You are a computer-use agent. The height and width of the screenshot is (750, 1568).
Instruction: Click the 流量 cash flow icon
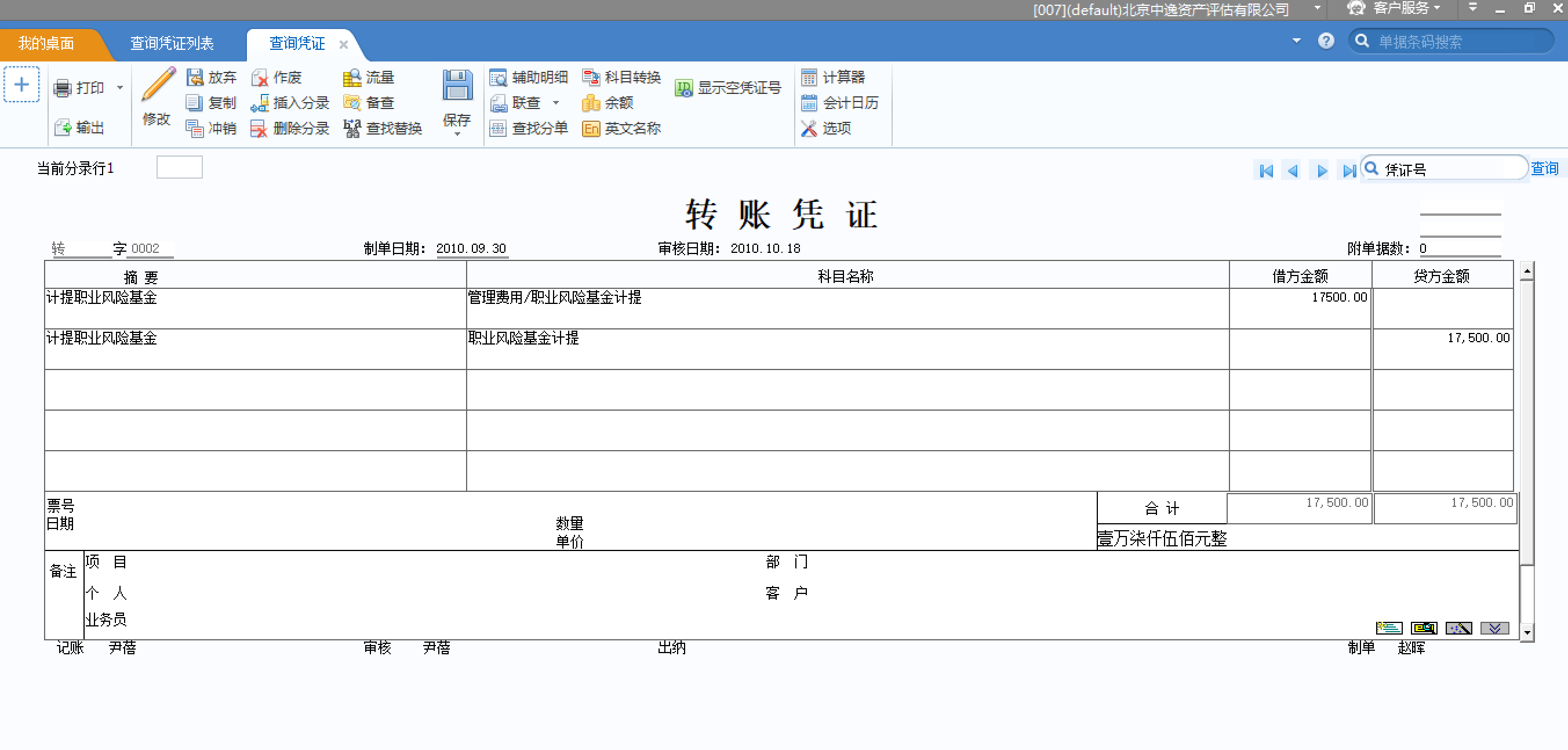(x=352, y=78)
